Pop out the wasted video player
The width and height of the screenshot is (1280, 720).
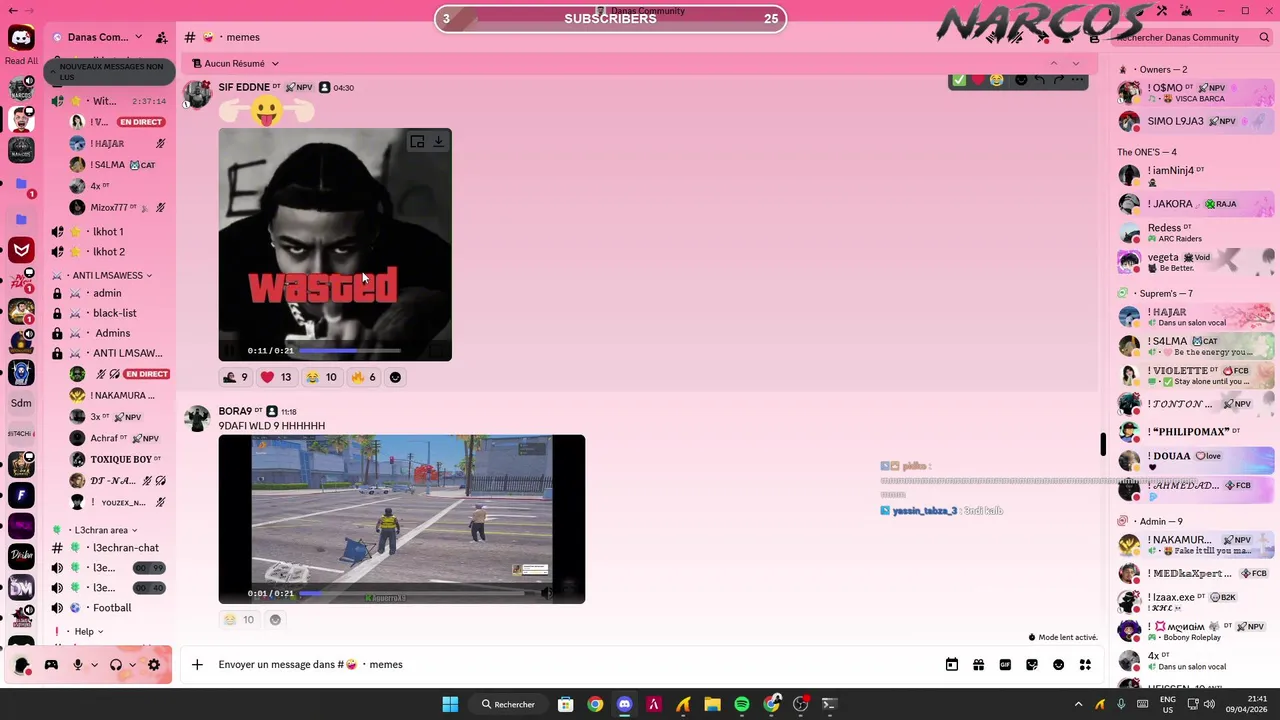point(417,142)
